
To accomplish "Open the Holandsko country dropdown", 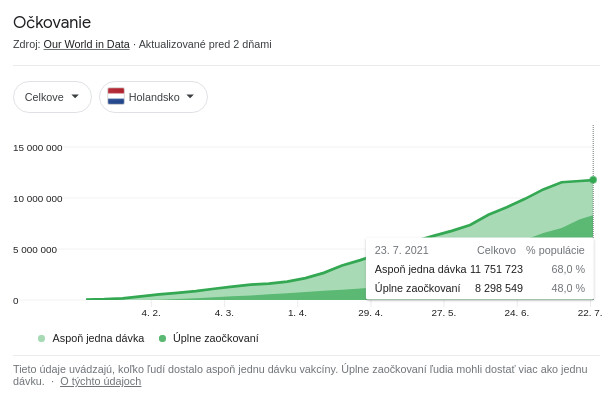I will (x=153, y=97).
